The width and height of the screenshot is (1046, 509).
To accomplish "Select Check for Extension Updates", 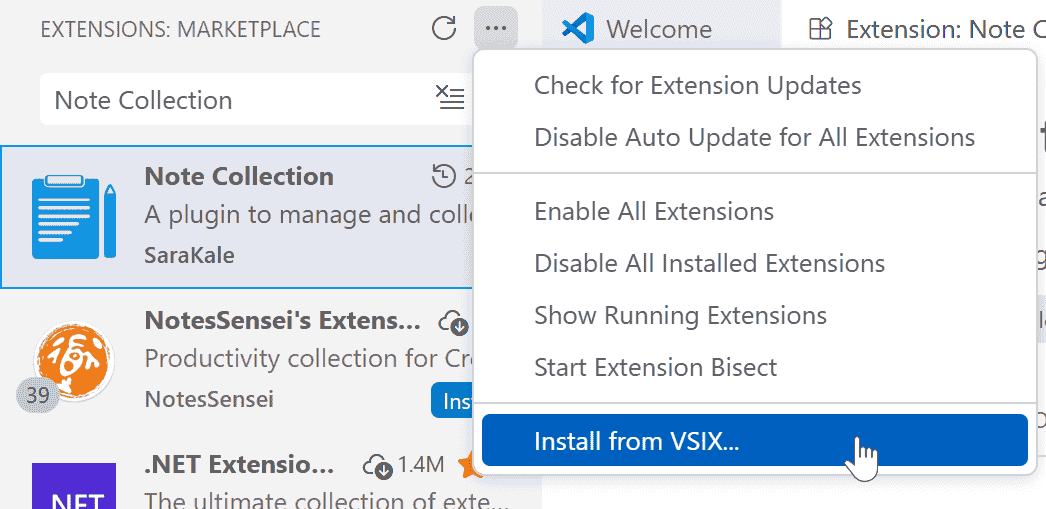I will tap(698, 85).
